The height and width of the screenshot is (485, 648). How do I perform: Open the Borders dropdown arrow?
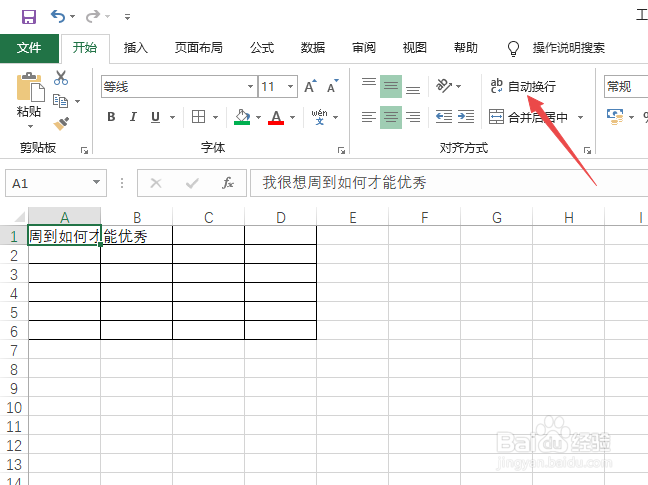tap(215, 117)
